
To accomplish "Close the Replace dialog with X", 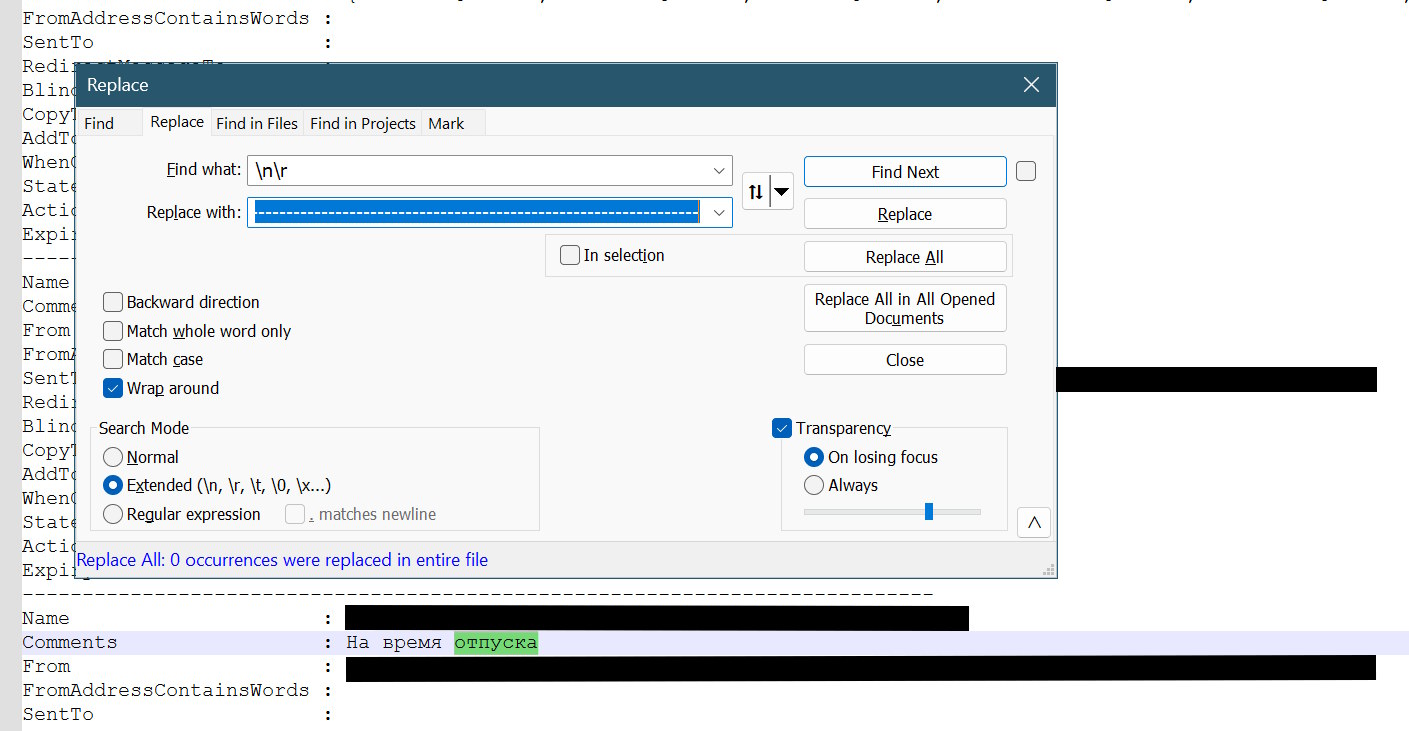I will click(1031, 85).
